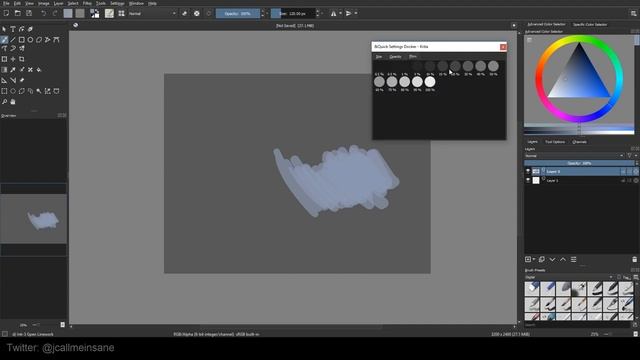This screenshot has width=640, height=360.
Task: Move layer down with chevron arrow
Action: (552, 260)
